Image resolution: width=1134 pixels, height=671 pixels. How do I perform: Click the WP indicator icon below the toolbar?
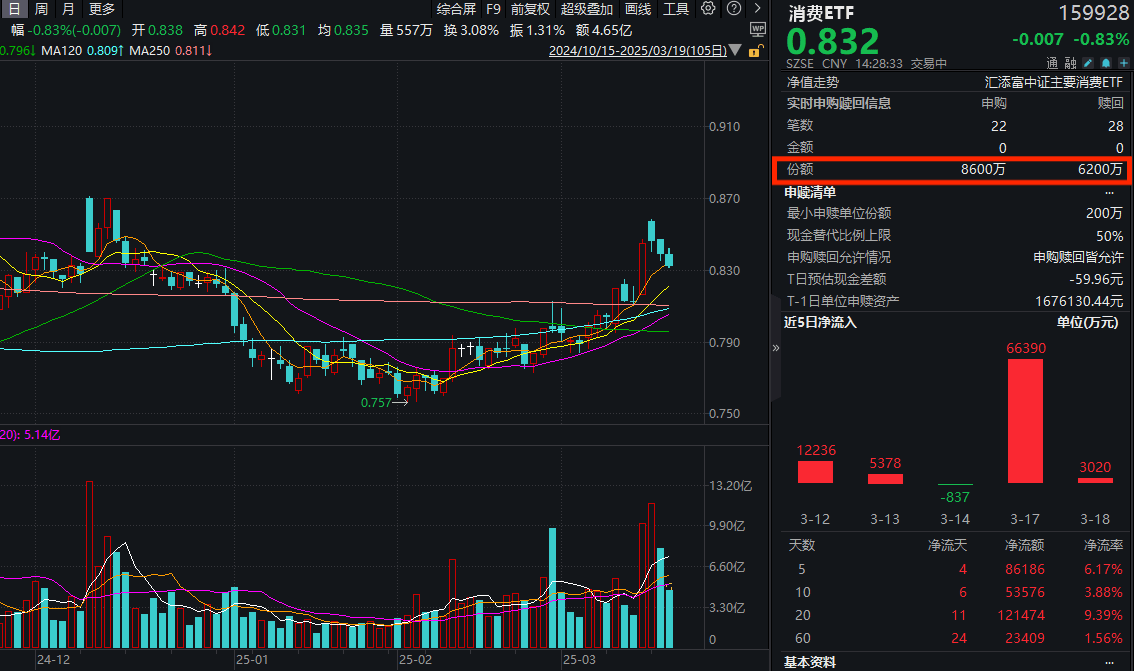[x=757, y=30]
